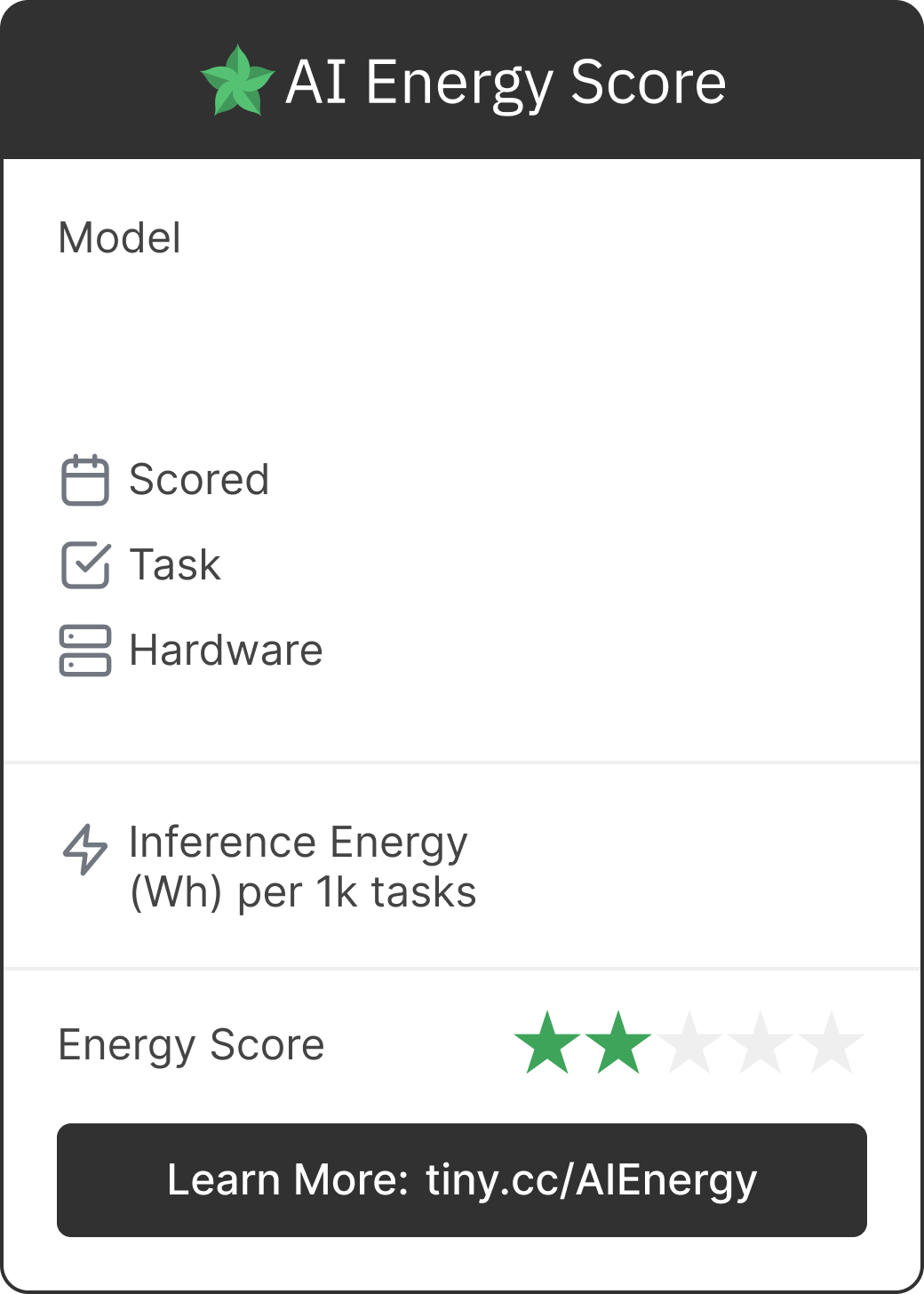Click the AI Energy Score title text
This screenshot has width=924, height=1294.
tap(506, 83)
